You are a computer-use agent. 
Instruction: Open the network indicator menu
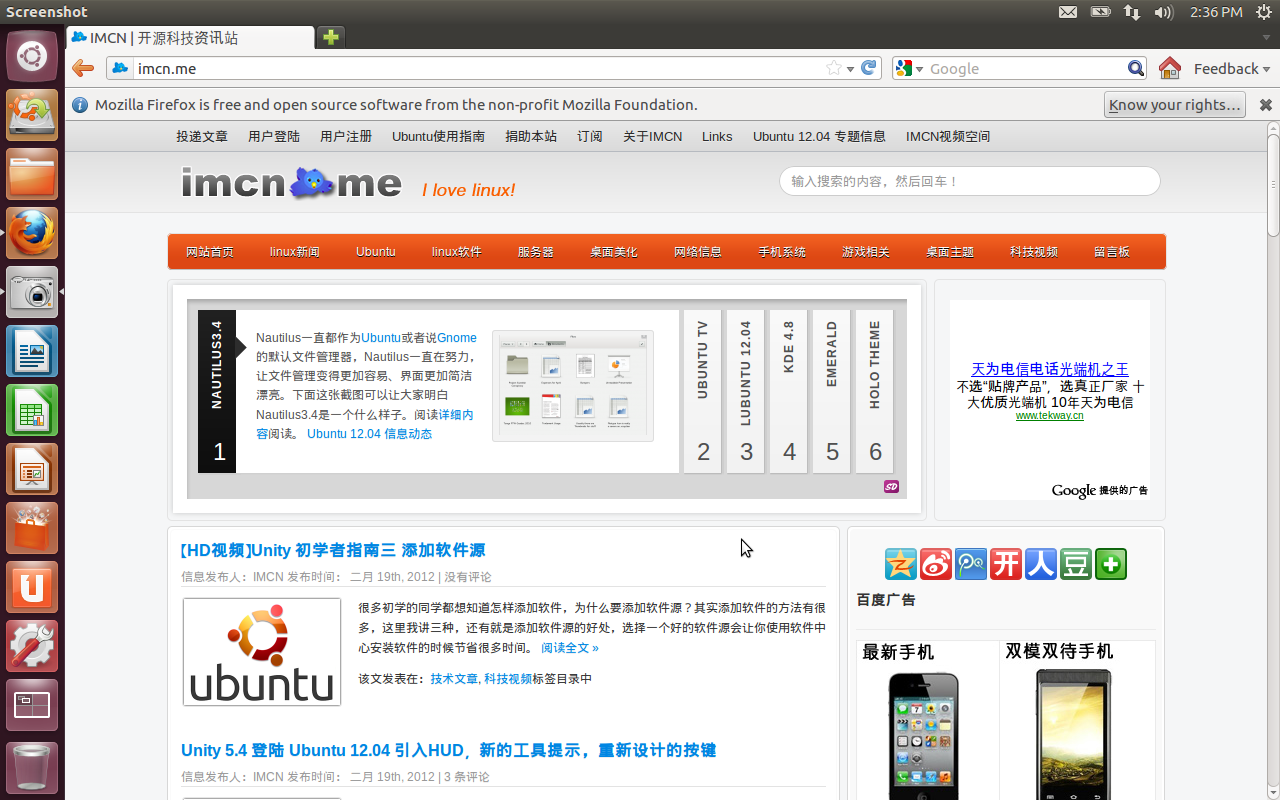(1132, 12)
